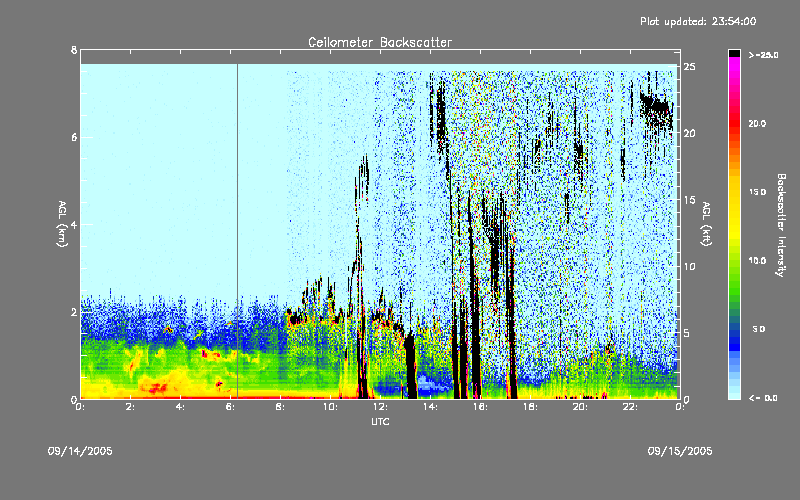Click the 5 tick on kft axis
The width and height of the screenshot is (800, 500).
pyautogui.click(x=686, y=333)
